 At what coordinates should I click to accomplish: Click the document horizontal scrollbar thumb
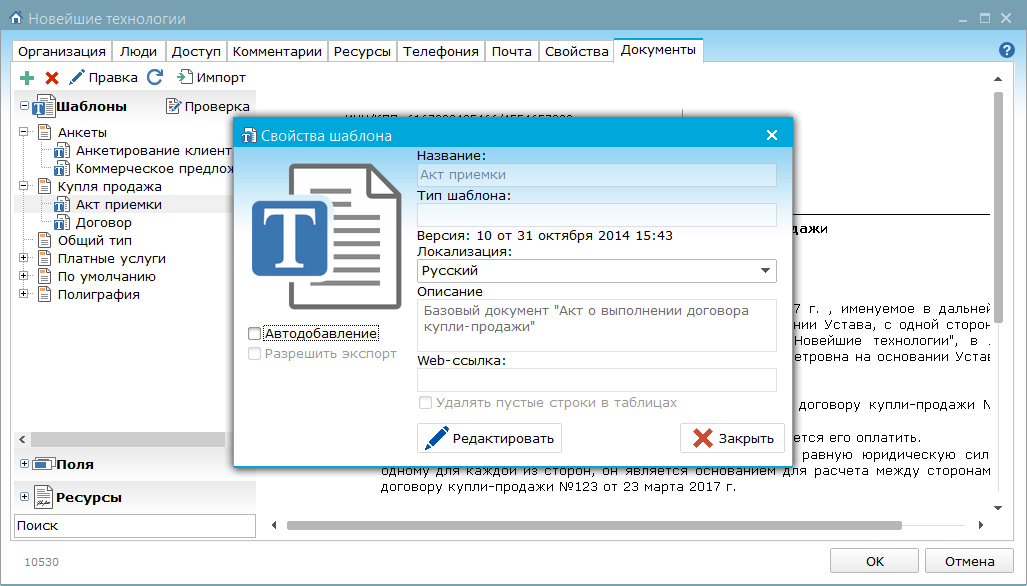tap(594, 525)
